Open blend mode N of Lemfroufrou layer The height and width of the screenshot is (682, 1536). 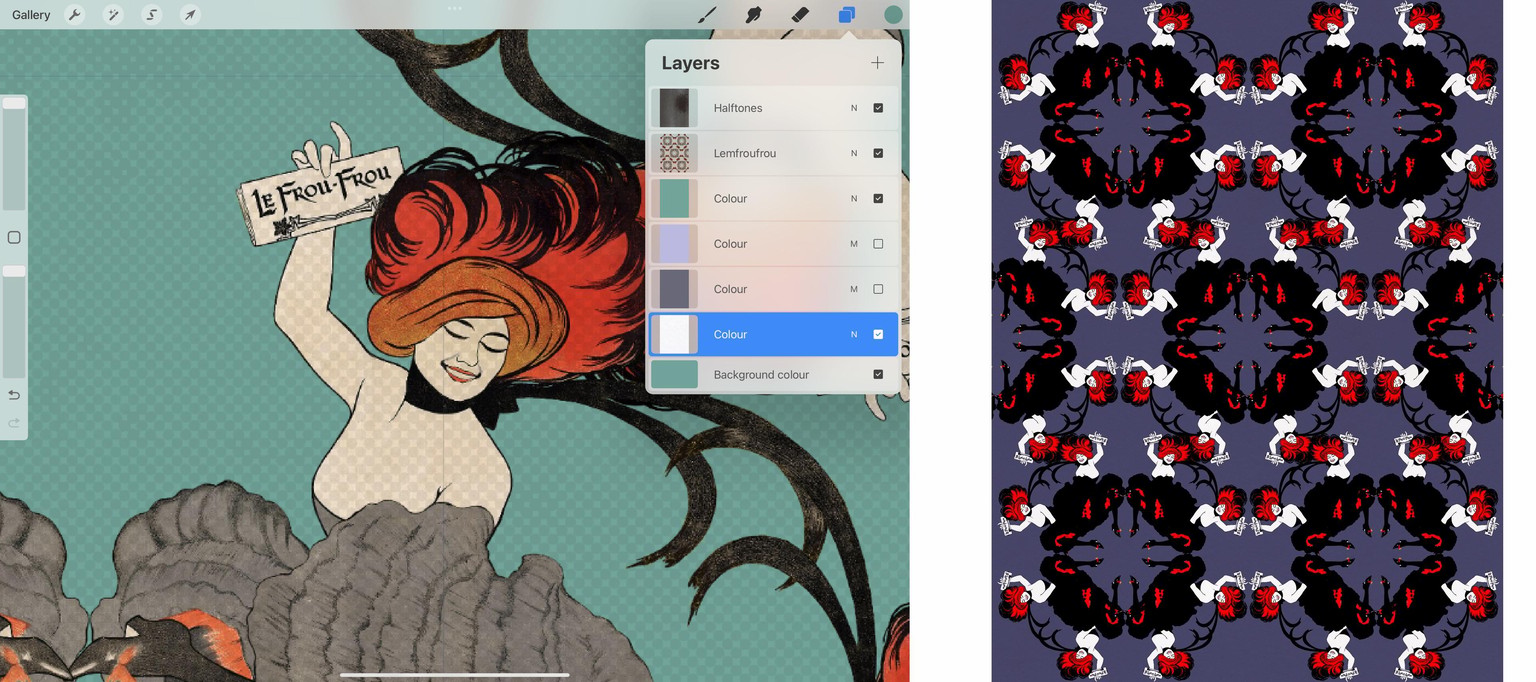854,153
